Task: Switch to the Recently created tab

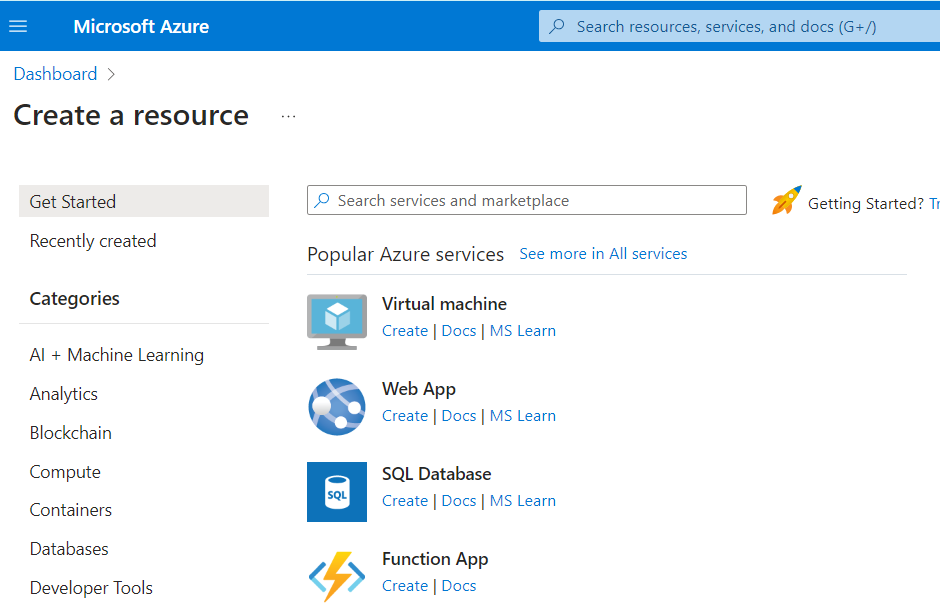Action: [x=92, y=240]
